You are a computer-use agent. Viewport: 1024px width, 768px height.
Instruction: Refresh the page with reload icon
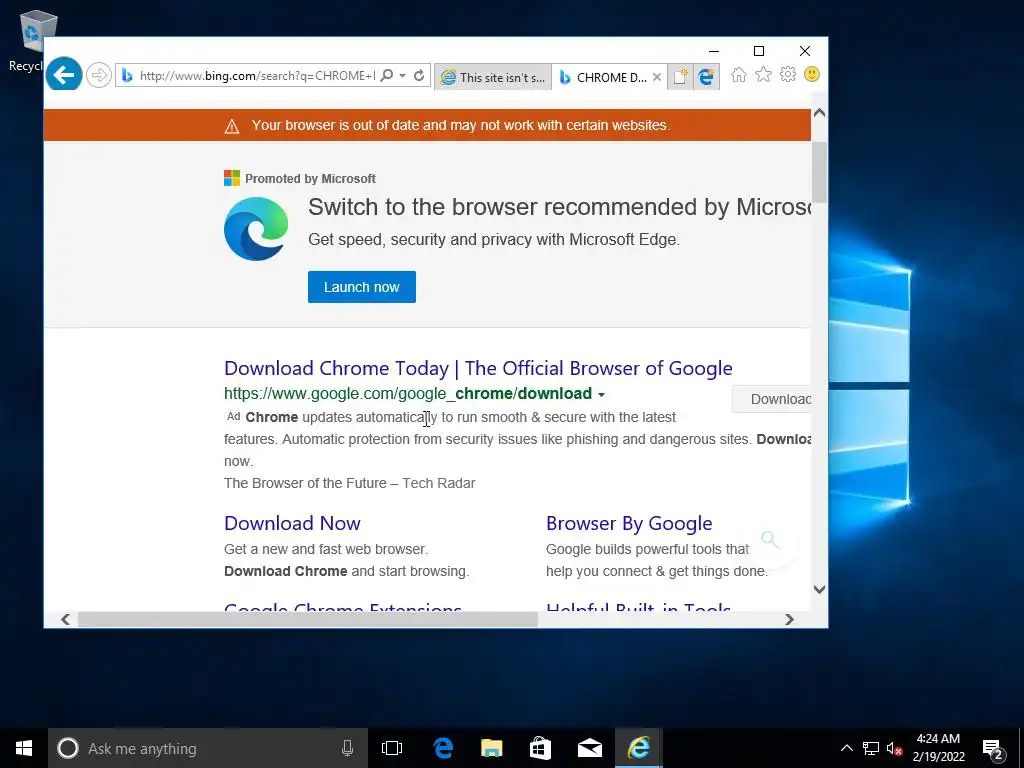tap(419, 75)
